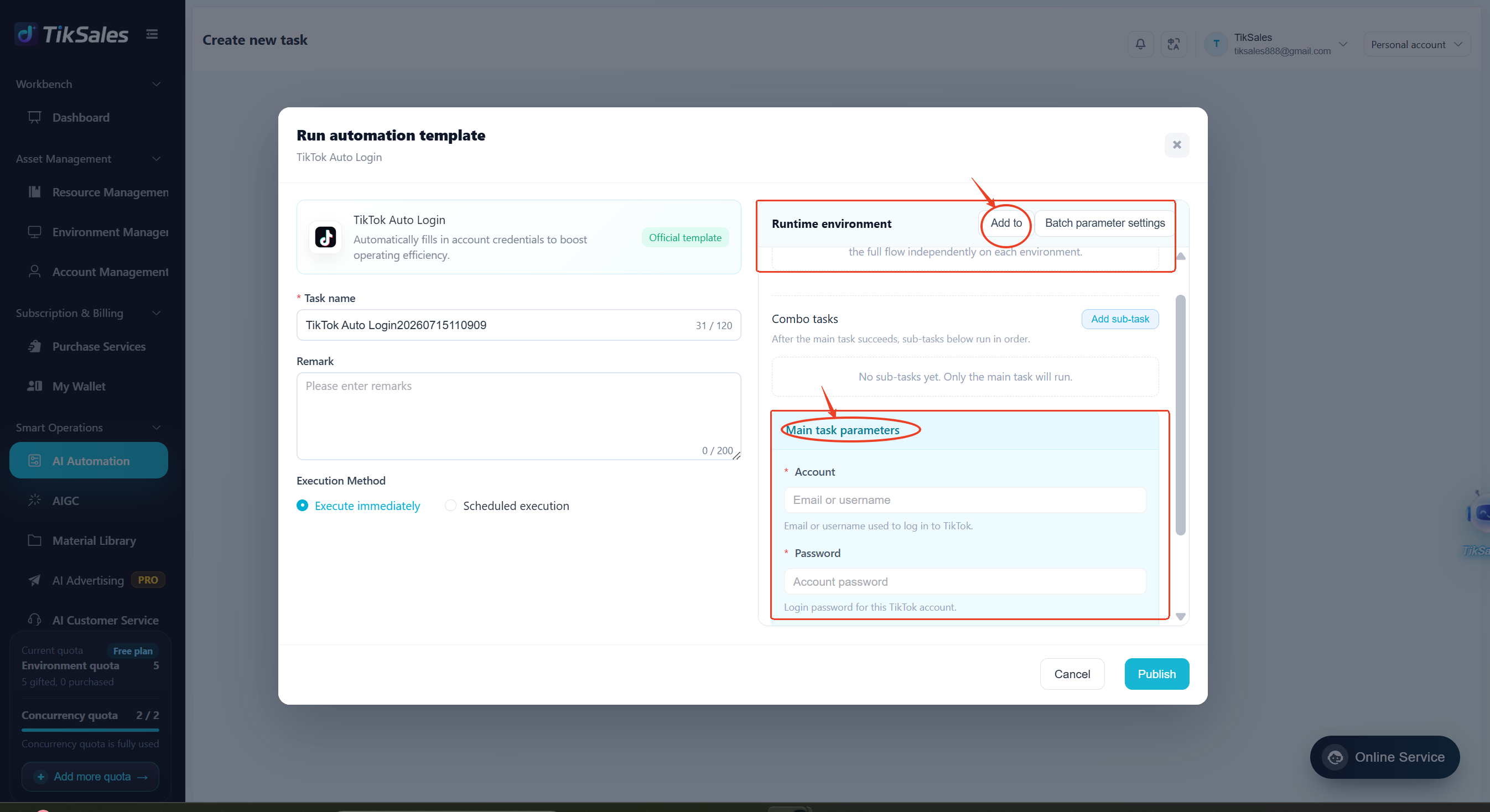Focus the Task name input field

(x=519, y=325)
